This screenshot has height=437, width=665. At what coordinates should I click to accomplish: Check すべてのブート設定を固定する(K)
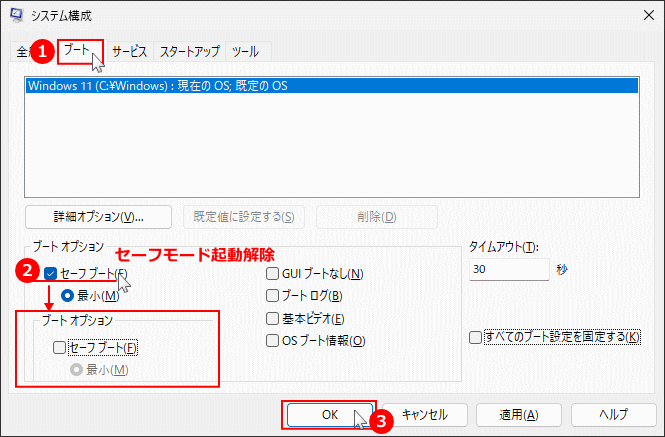pos(475,338)
